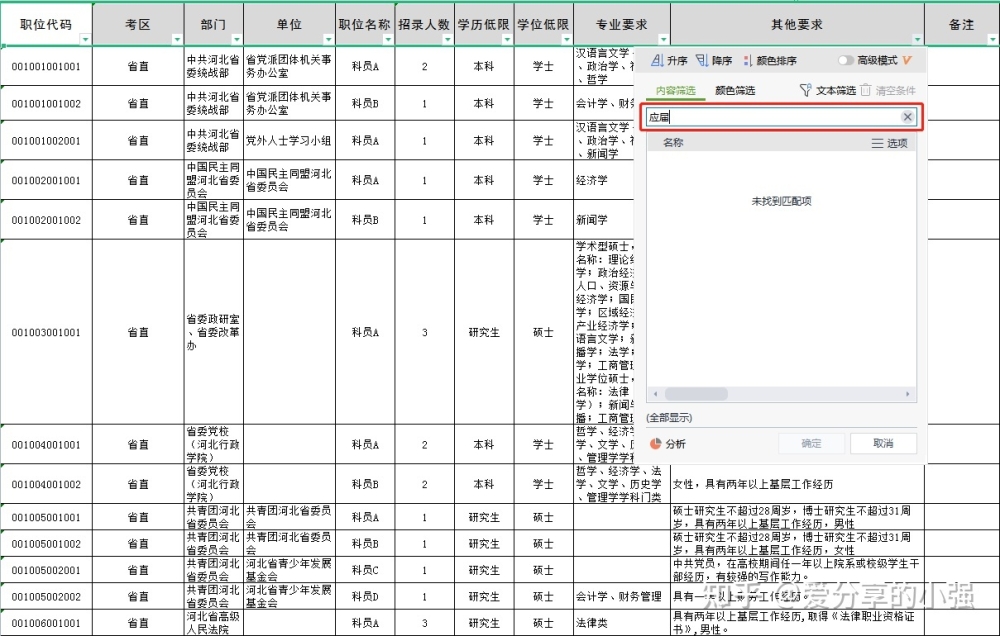Open the 学位低限 column filter dropdown
Image resolution: width=1000 pixels, height=636 pixels.
[x=566, y=40]
